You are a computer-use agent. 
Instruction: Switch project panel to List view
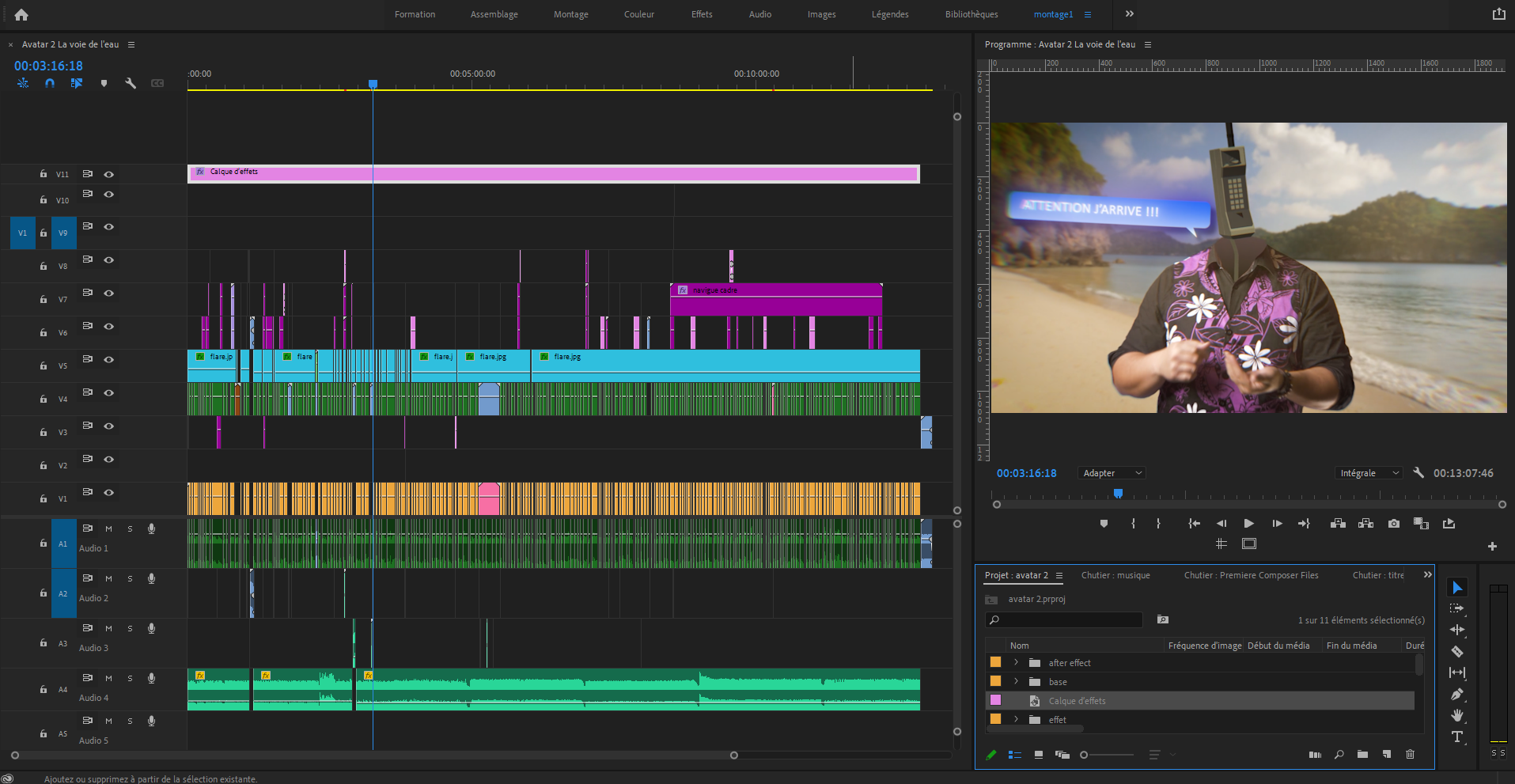1015,755
